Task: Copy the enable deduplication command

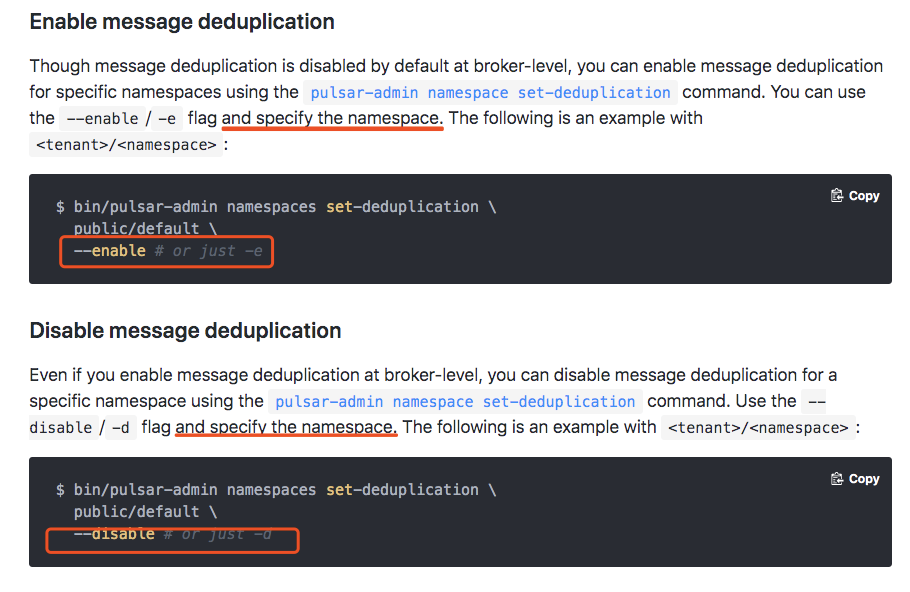Action: coord(855,196)
